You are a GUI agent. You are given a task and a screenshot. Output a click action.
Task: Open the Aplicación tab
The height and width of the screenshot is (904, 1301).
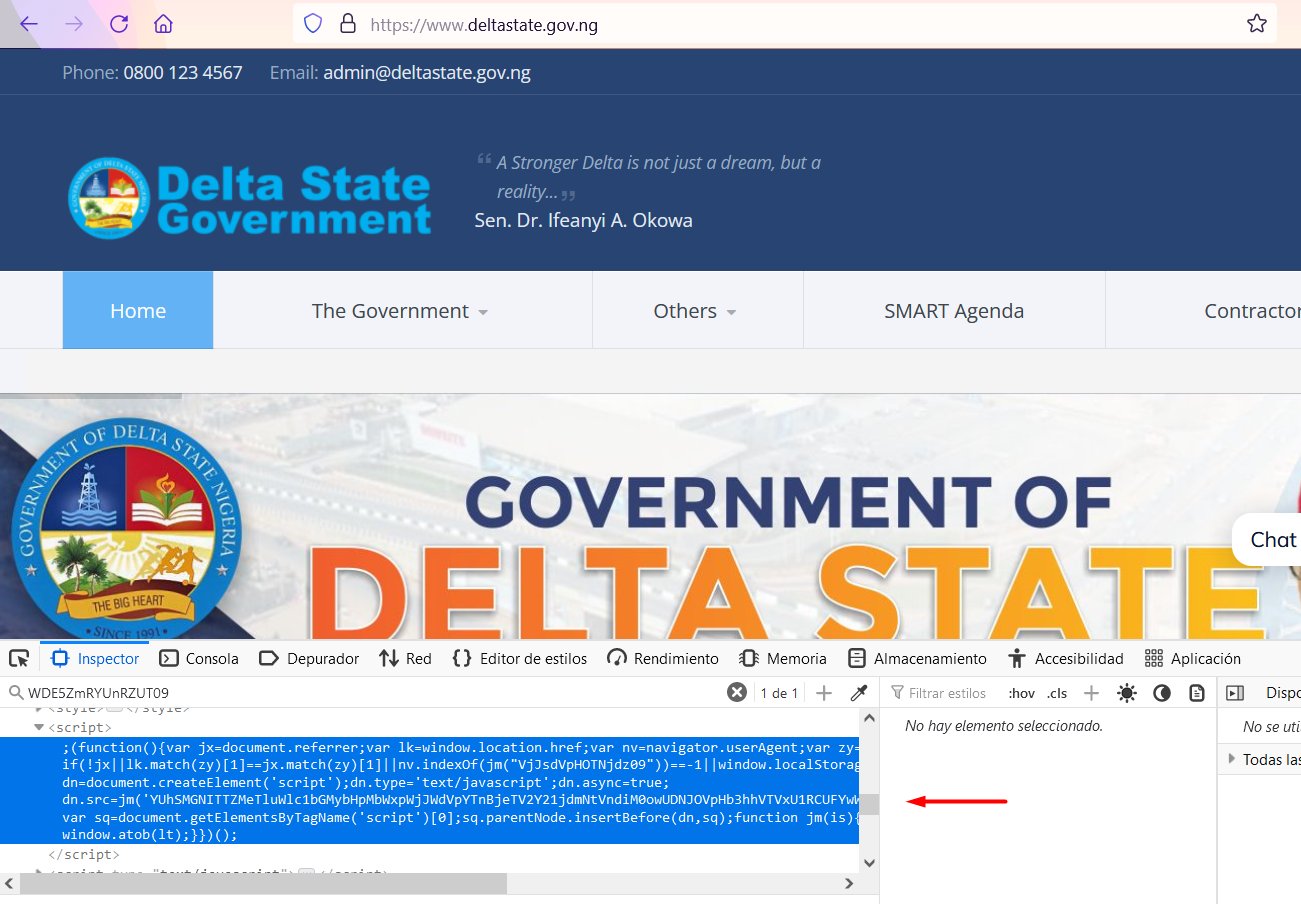pos(1193,658)
